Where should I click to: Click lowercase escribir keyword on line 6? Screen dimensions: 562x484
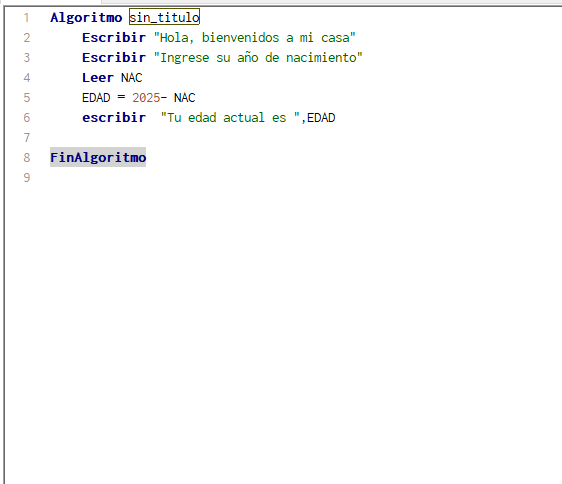(114, 118)
